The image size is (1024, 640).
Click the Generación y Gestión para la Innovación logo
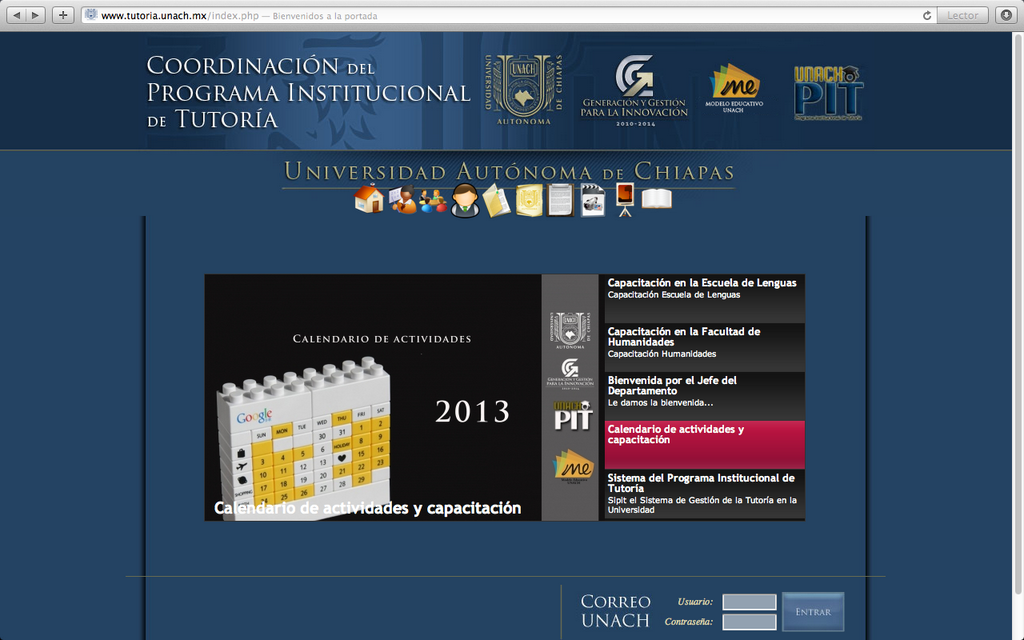click(634, 90)
